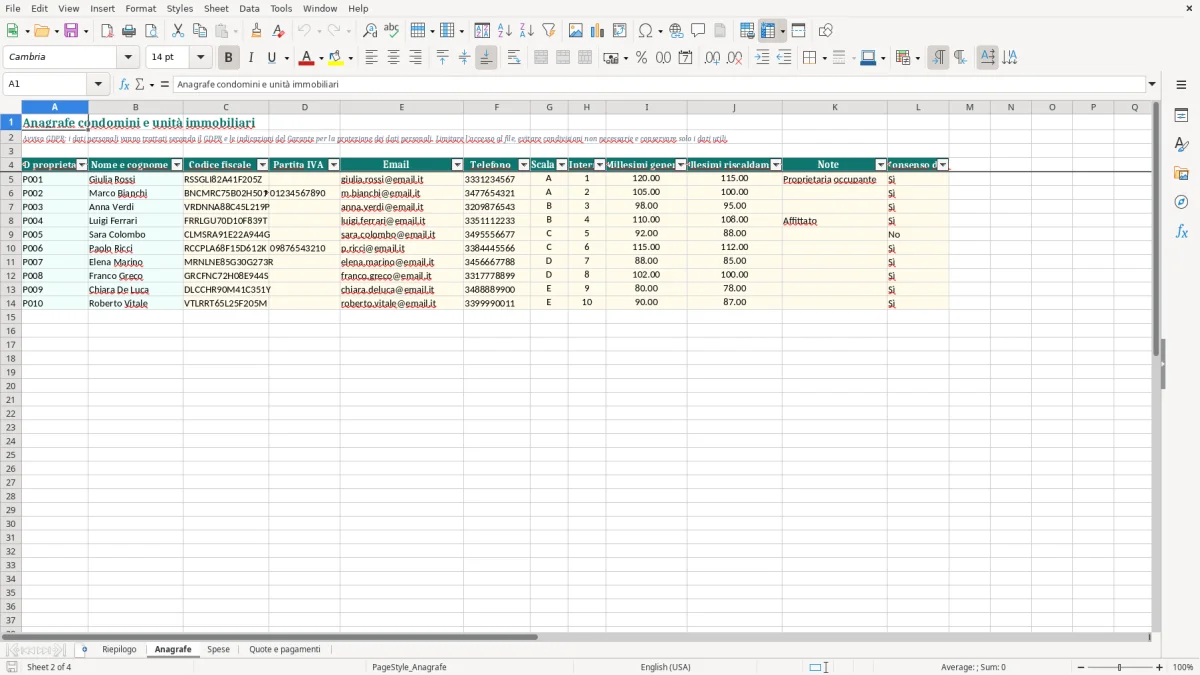The image size is (1200, 675).
Task: Insert a chart
Action: coord(598,31)
